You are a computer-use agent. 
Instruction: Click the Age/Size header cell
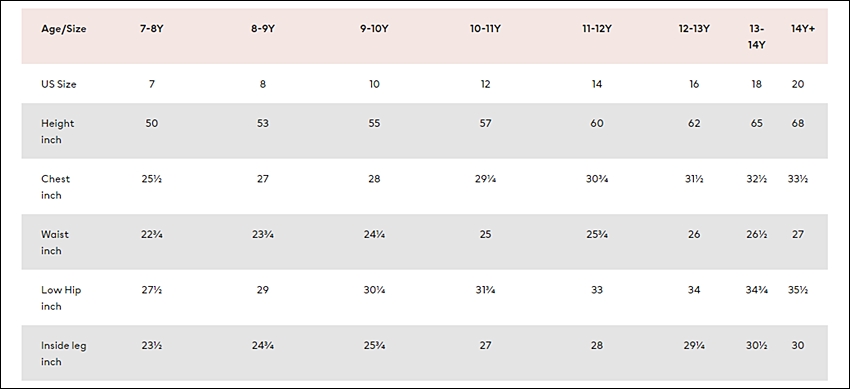click(63, 29)
